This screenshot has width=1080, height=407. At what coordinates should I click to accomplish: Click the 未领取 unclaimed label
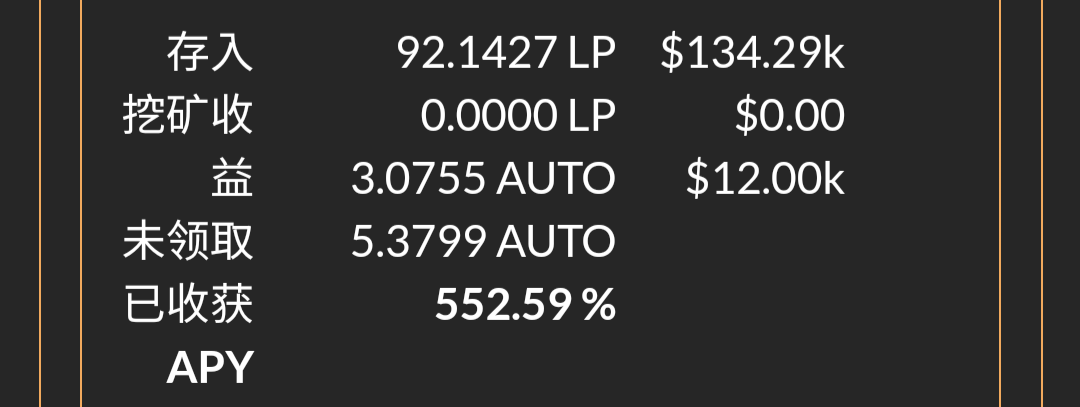[x=188, y=241]
